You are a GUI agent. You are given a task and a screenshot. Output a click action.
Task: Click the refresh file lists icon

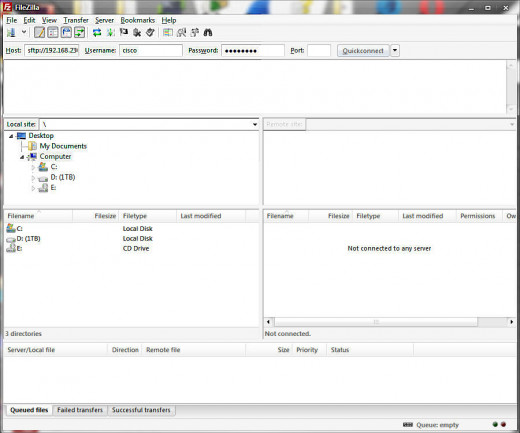(97, 32)
